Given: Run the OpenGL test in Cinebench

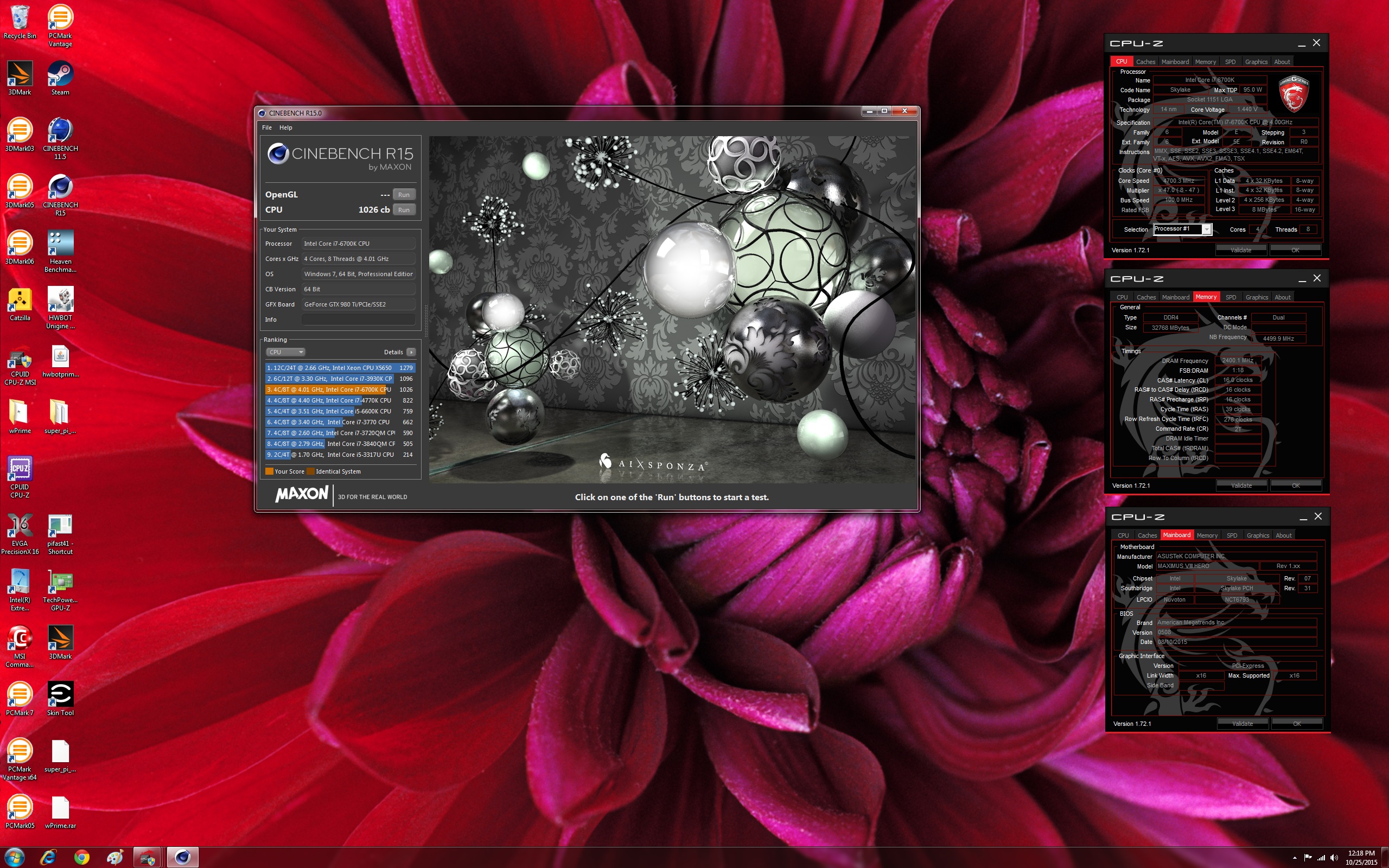Looking at the screenshot, I should pos(404,195).
